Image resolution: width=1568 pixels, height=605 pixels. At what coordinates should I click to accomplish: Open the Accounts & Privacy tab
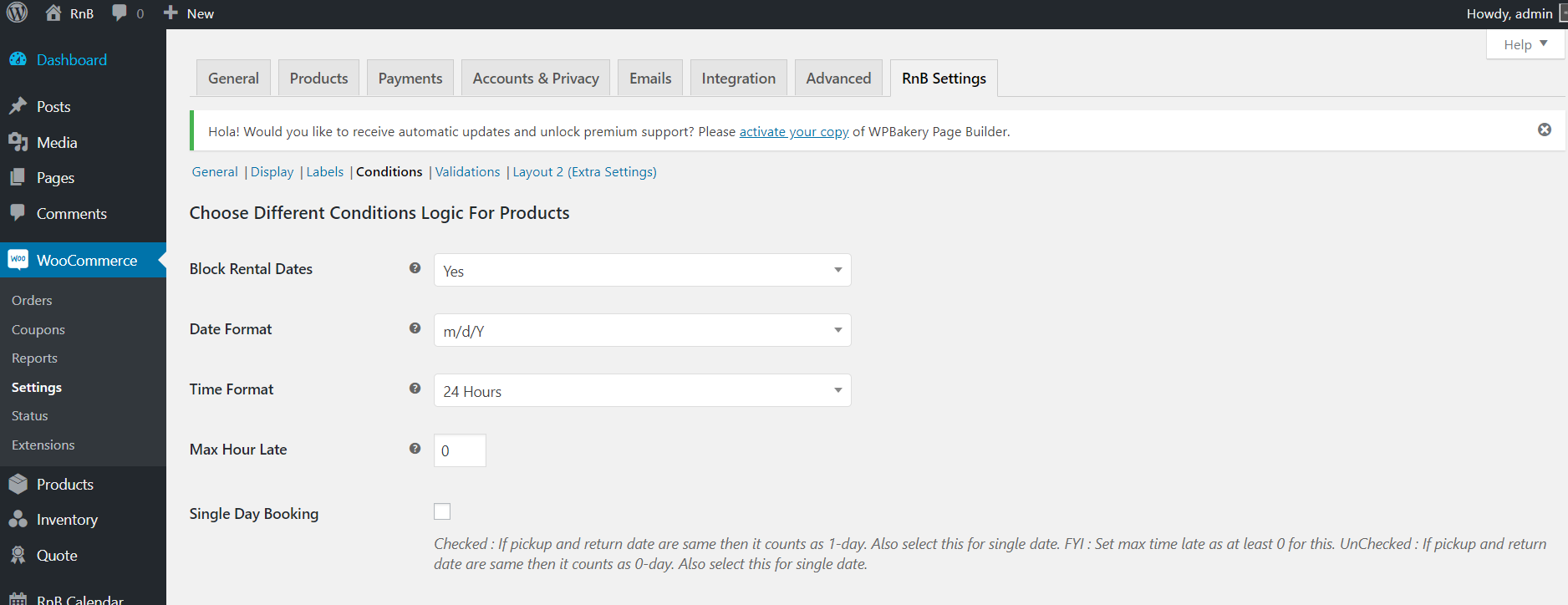tap(535, 79)
